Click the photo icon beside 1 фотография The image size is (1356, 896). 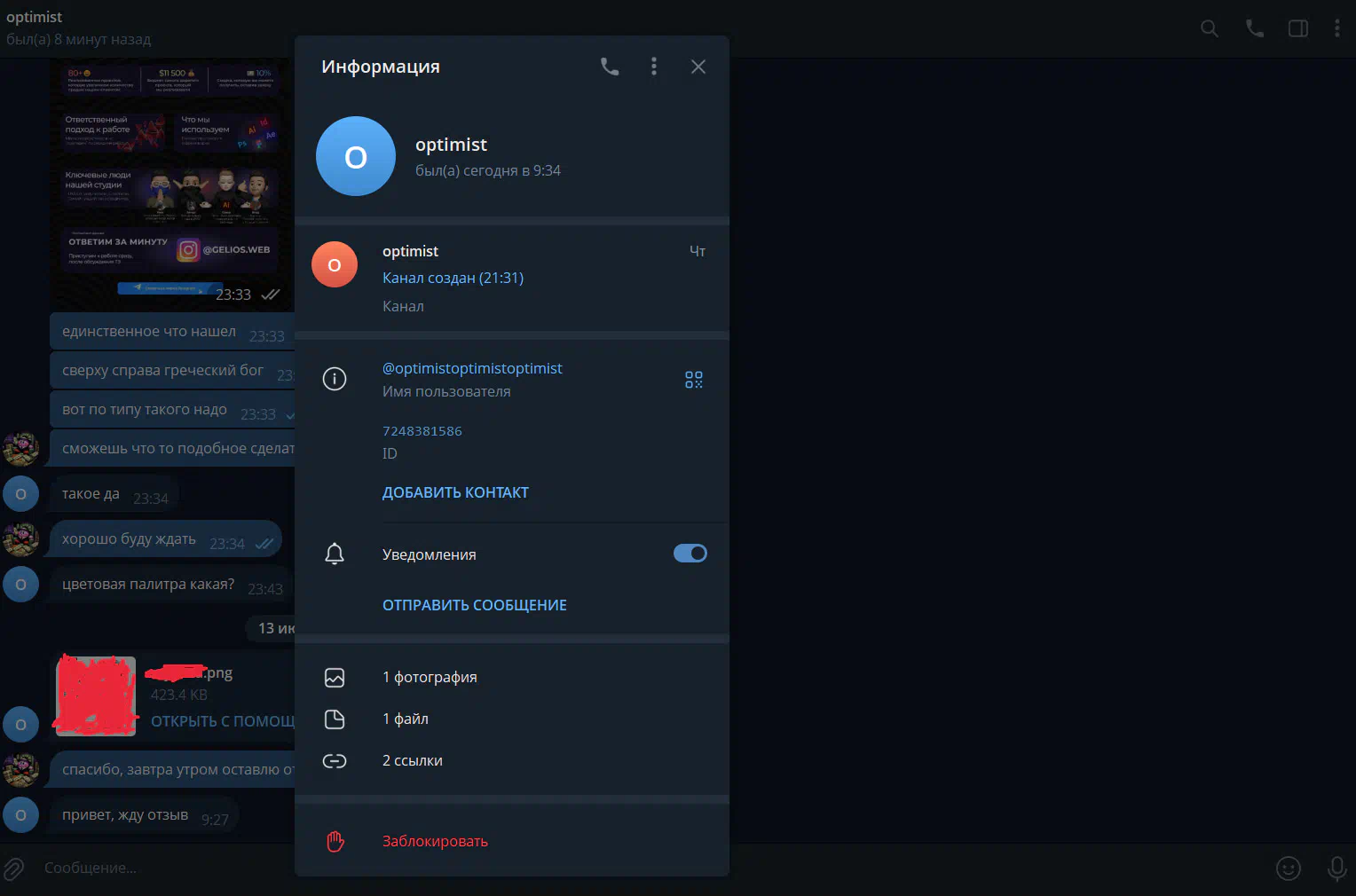(335, 678)
